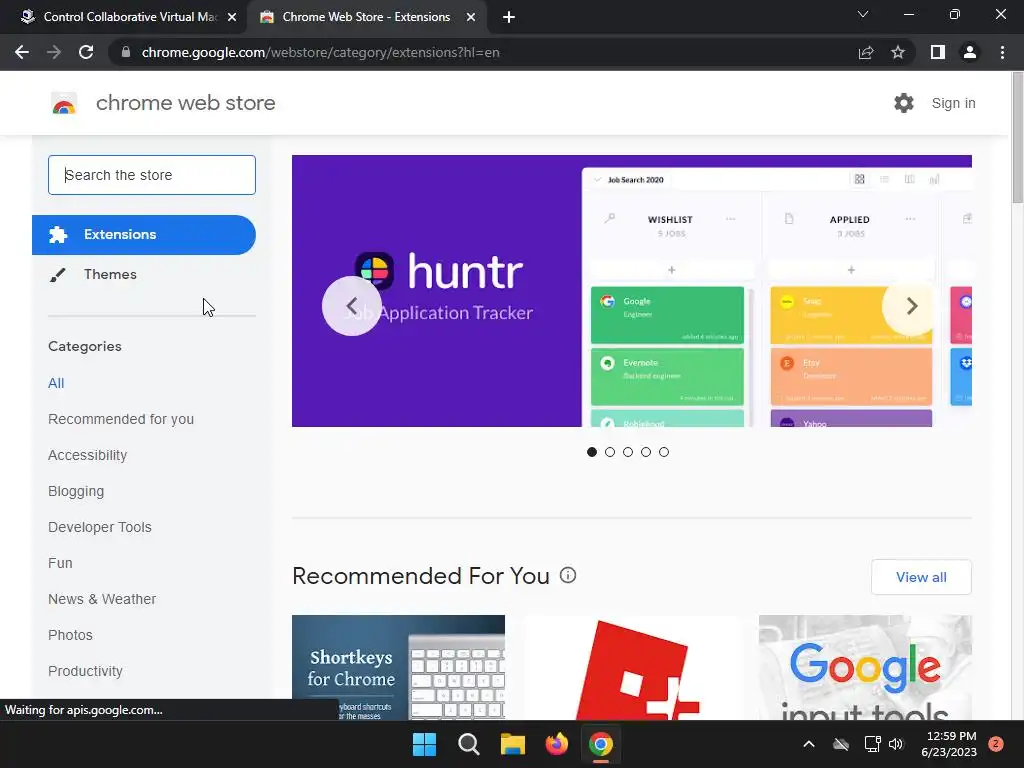Click the info icon beside Recommended For You
The image size is (1024, 768).
(568, 575)
